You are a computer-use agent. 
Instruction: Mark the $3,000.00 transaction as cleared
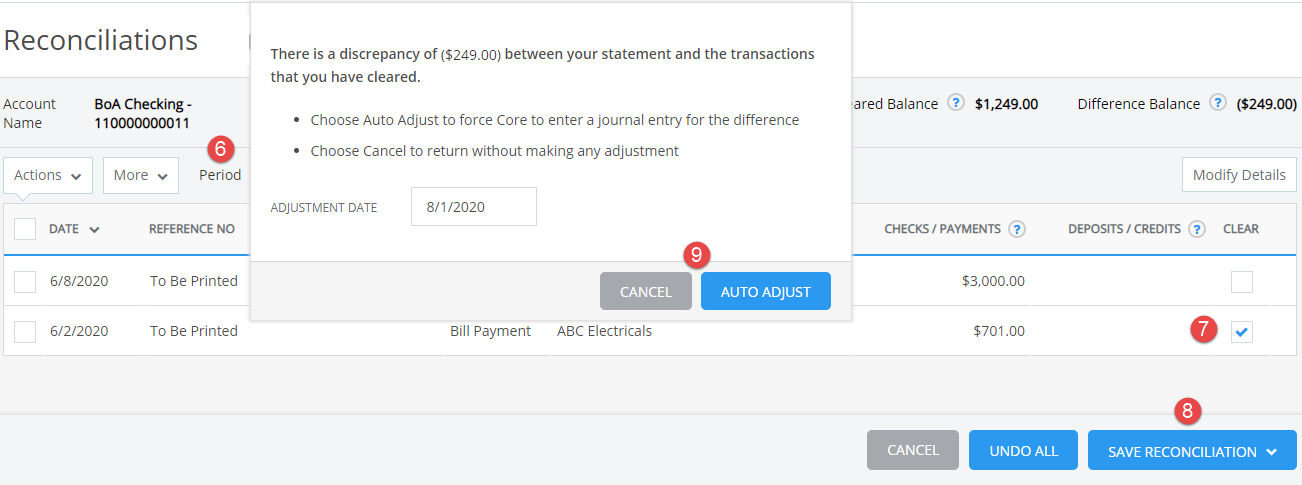coord(1242,282)
